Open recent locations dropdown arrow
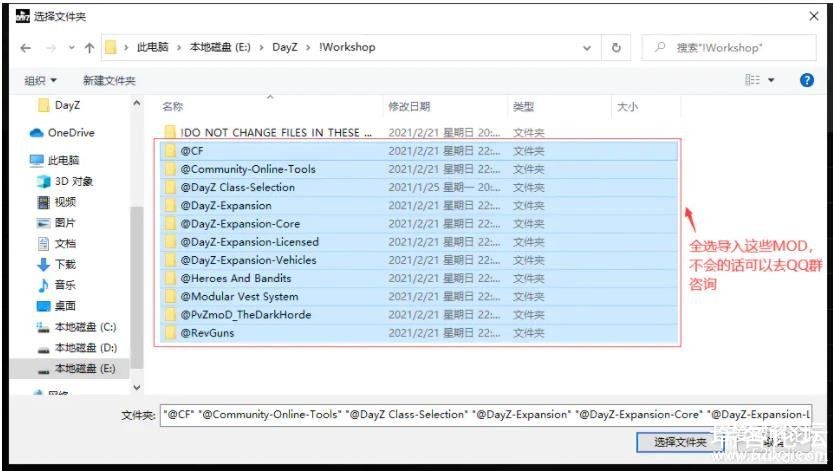Screen dimensions: 833x471 pyautogui.click(x=71, y=48)
